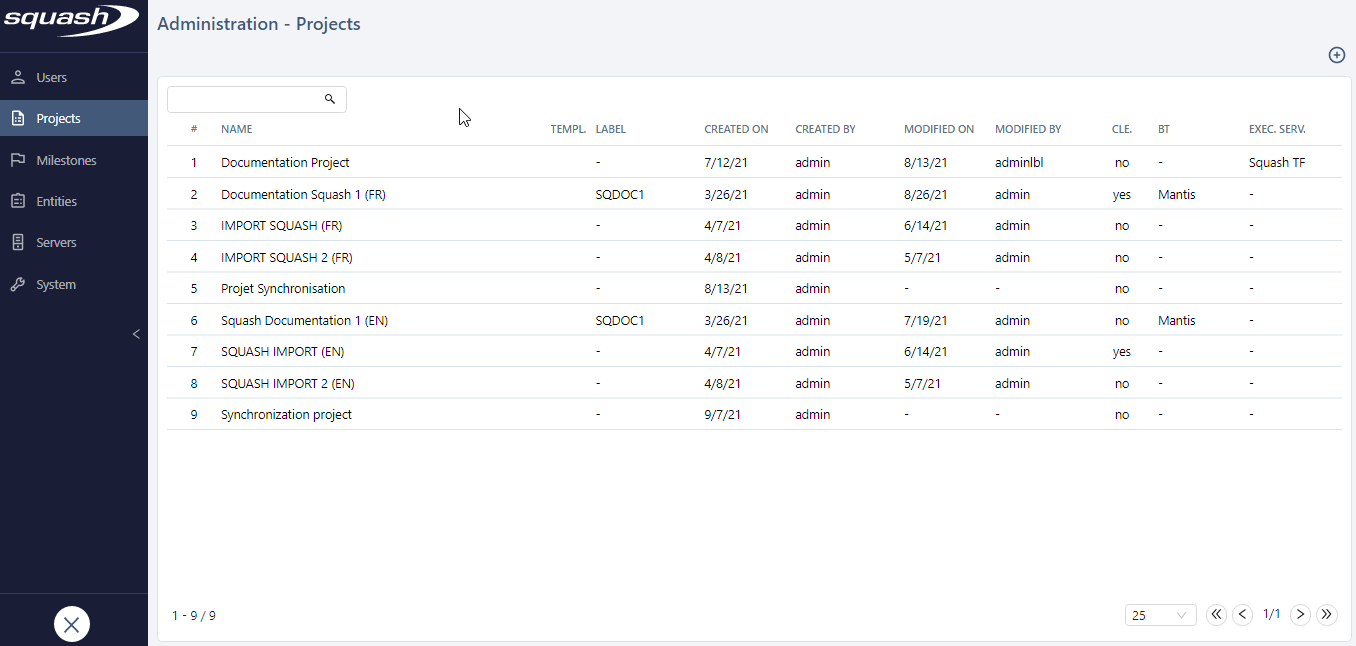Click the System wrench icon
This screenshot has width=1356, height=646.
point(18,285)
